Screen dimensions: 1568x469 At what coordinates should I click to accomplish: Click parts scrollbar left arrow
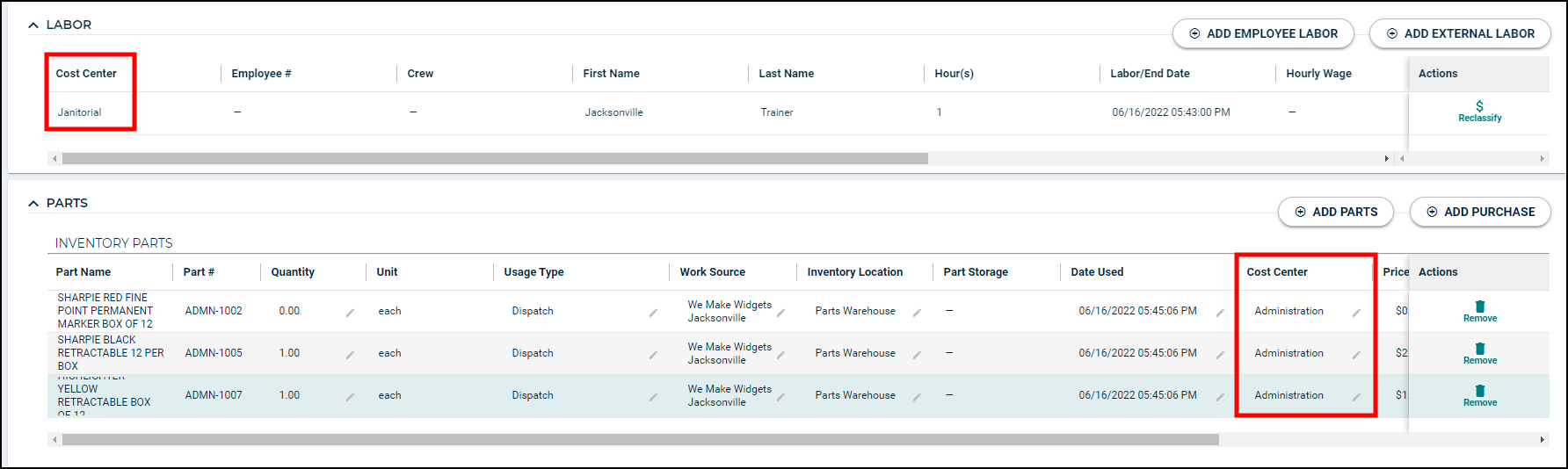54,439
